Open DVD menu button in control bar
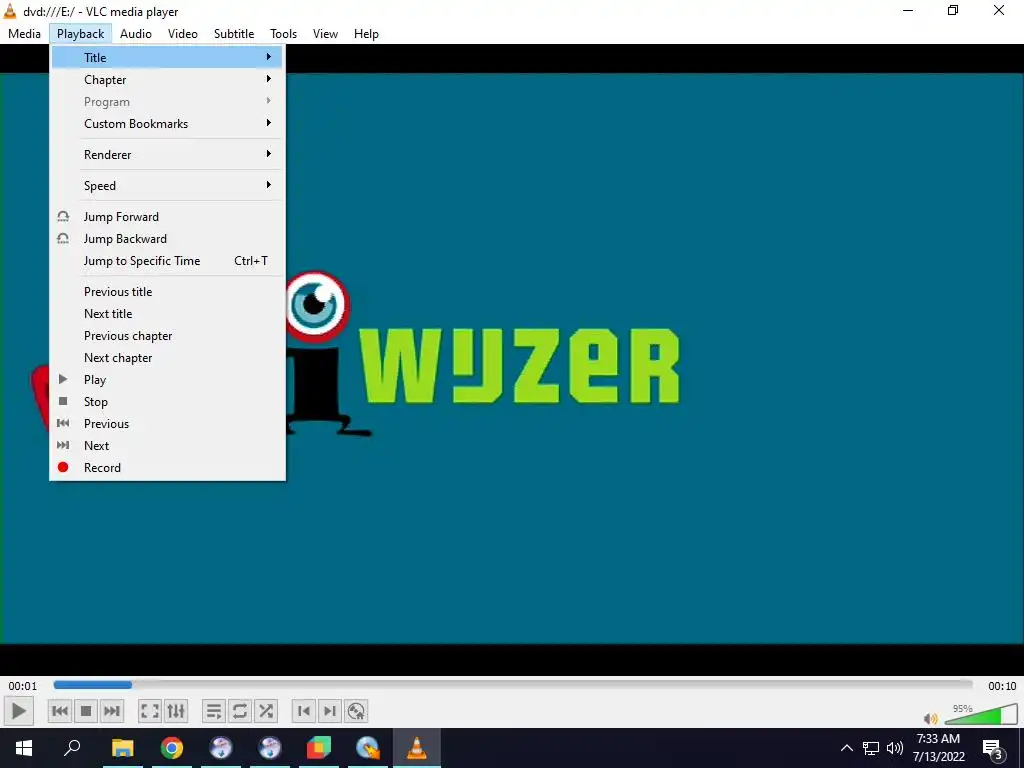Viewport: 1024px width, 768px height. point(356,711)
